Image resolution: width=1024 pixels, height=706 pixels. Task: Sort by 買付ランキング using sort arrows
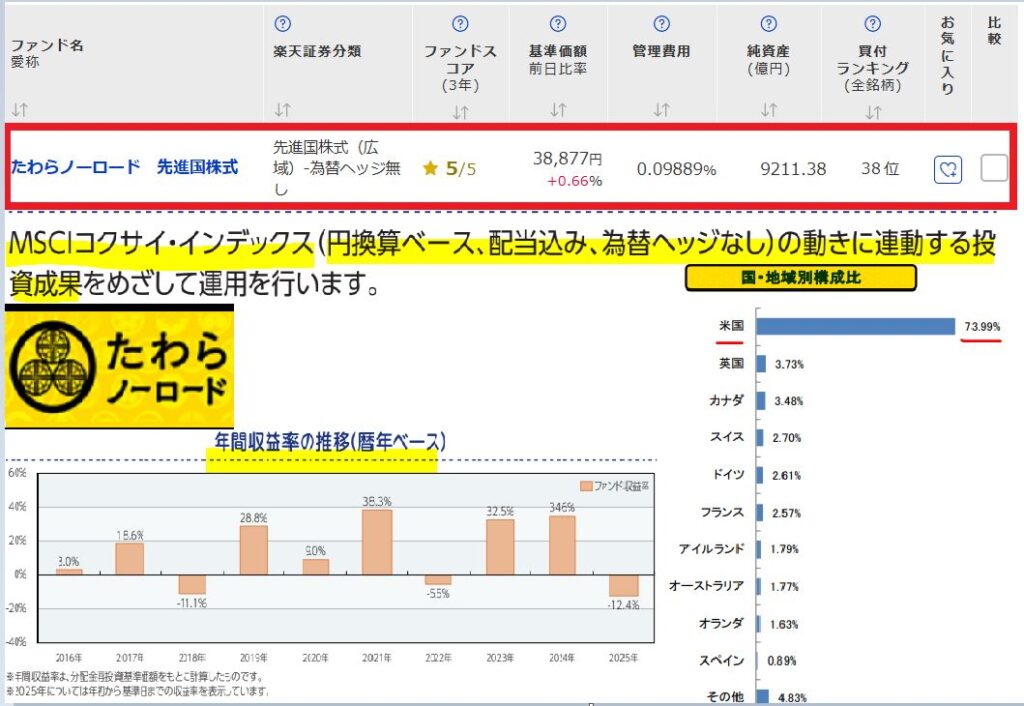(x=873, y=112)
